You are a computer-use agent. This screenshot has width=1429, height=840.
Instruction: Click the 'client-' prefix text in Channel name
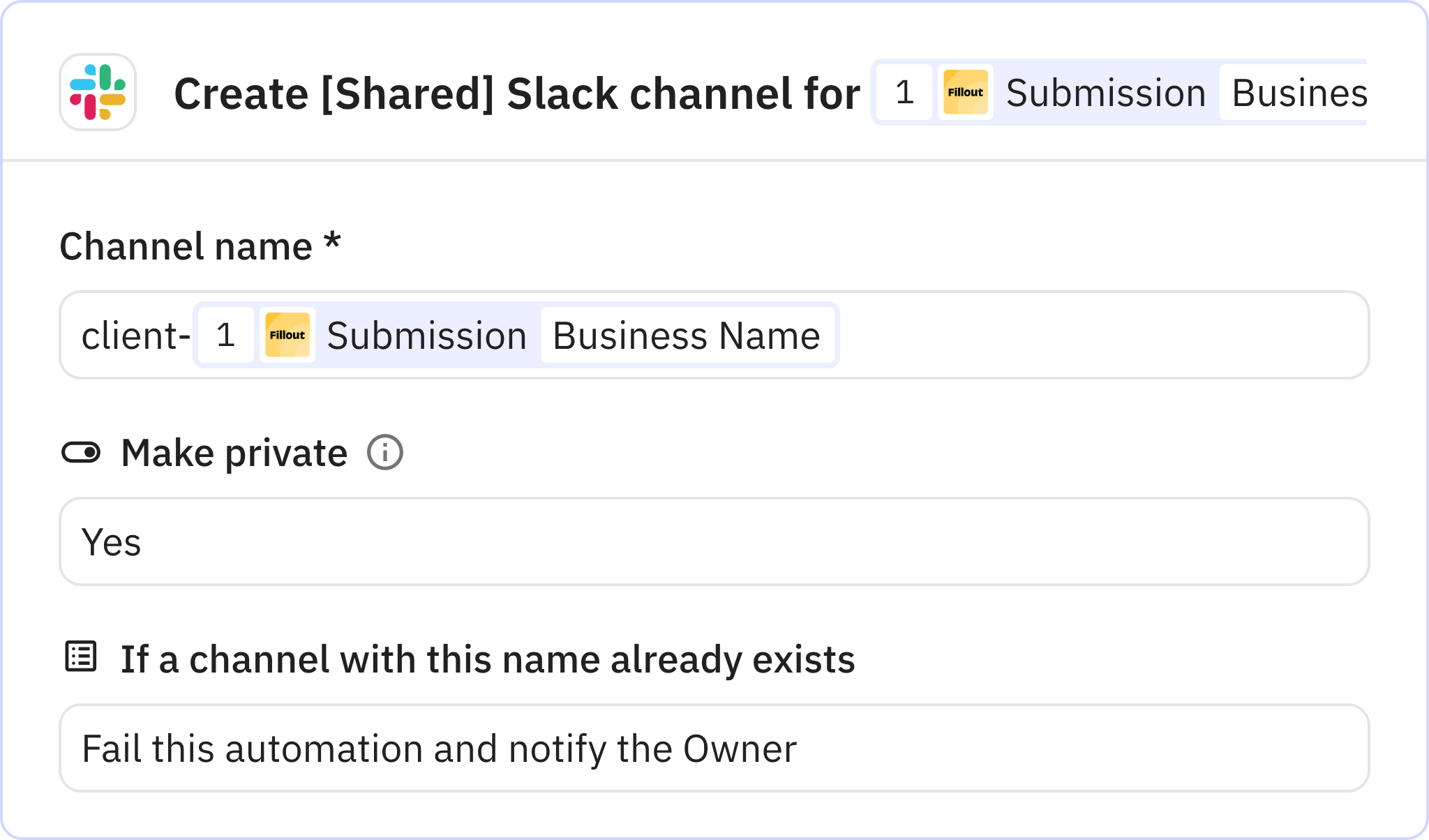pos(136,336)
